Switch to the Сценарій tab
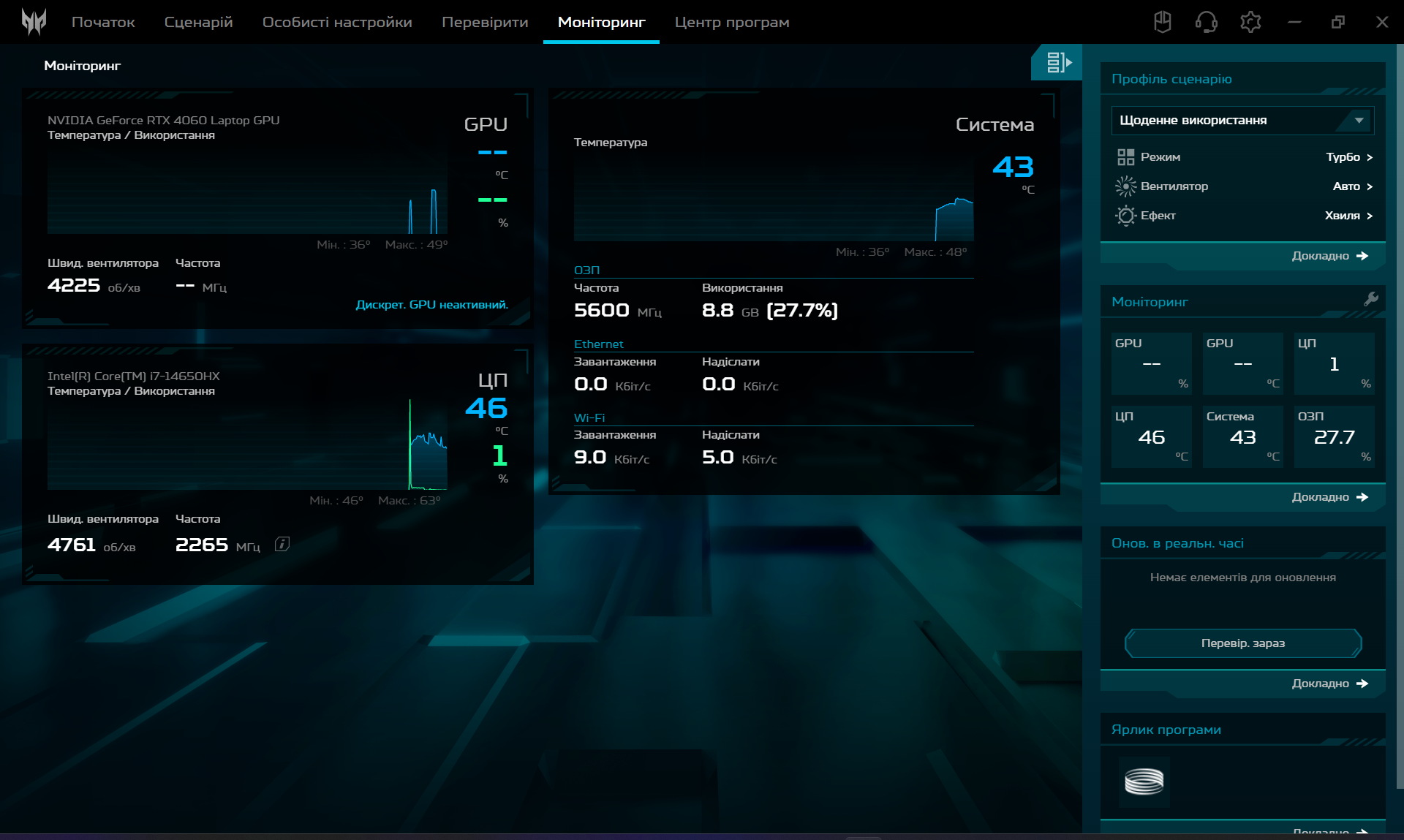 point(198,22)
